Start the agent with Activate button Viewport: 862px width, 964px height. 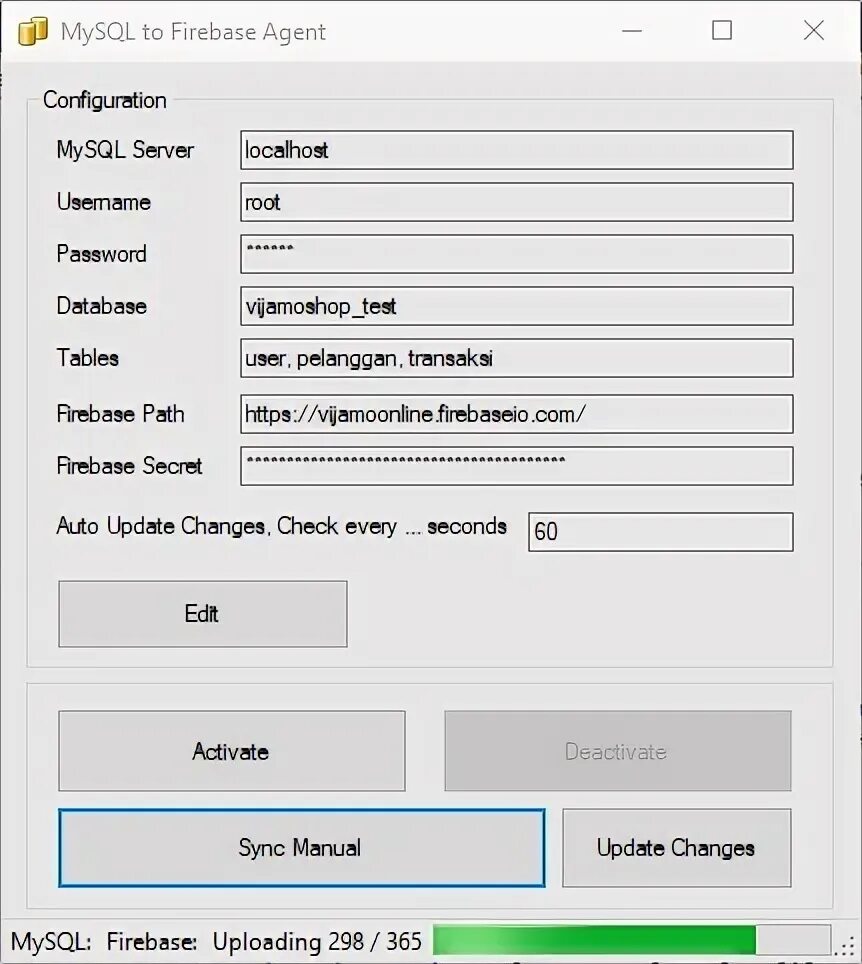pos(232,751)
